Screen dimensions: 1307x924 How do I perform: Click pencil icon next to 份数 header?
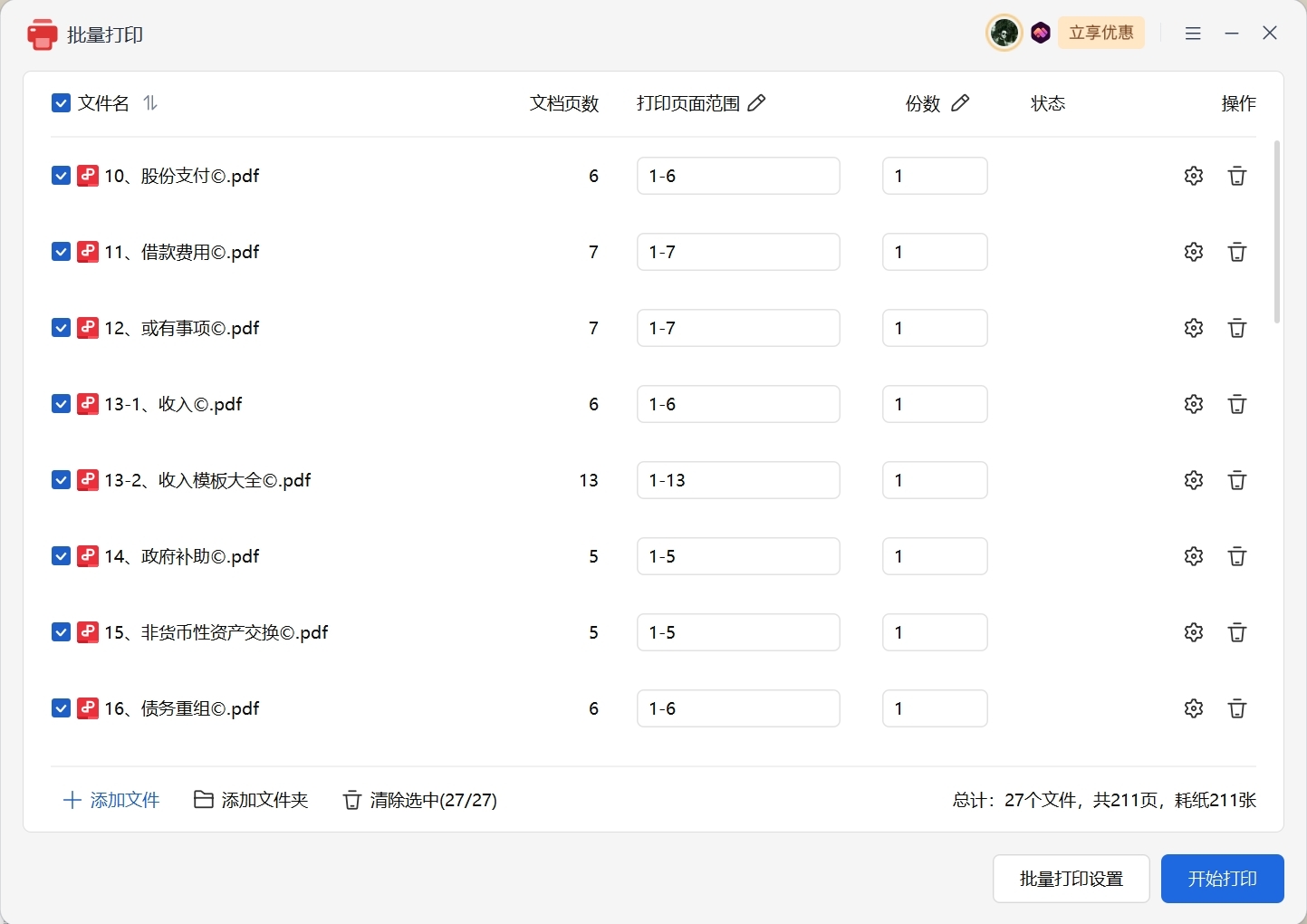point(960,103)
